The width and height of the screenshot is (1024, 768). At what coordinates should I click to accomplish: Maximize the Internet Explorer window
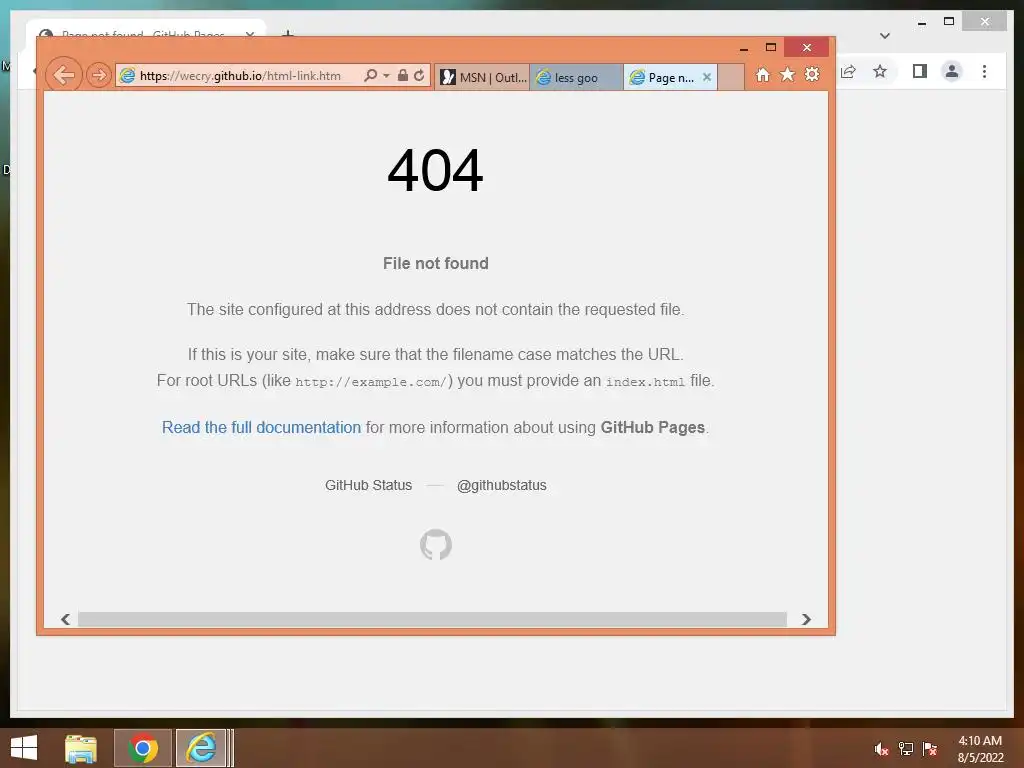(771, 48)
